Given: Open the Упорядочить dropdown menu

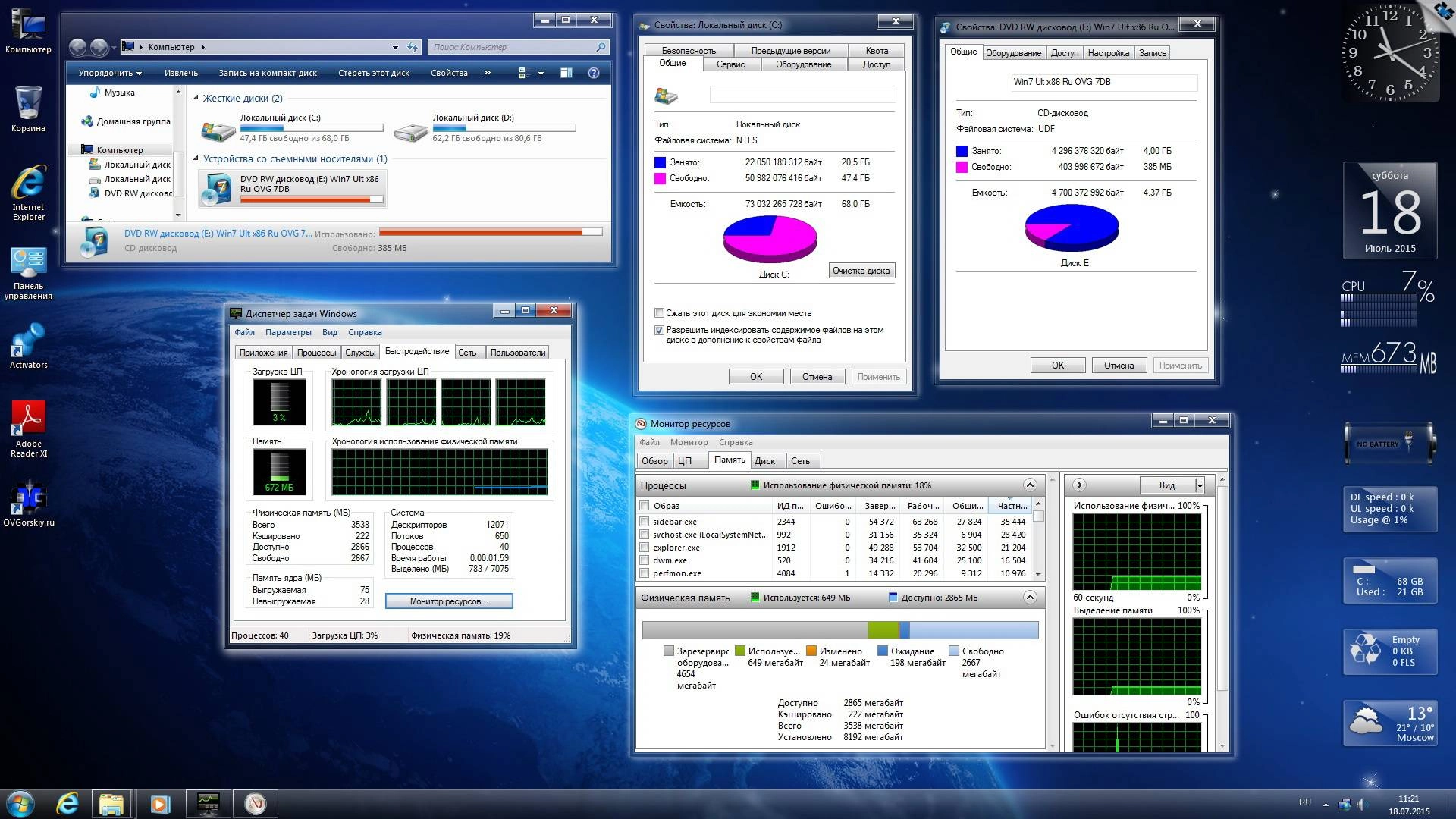Looking at the screenshot, I should click(110, 73).
